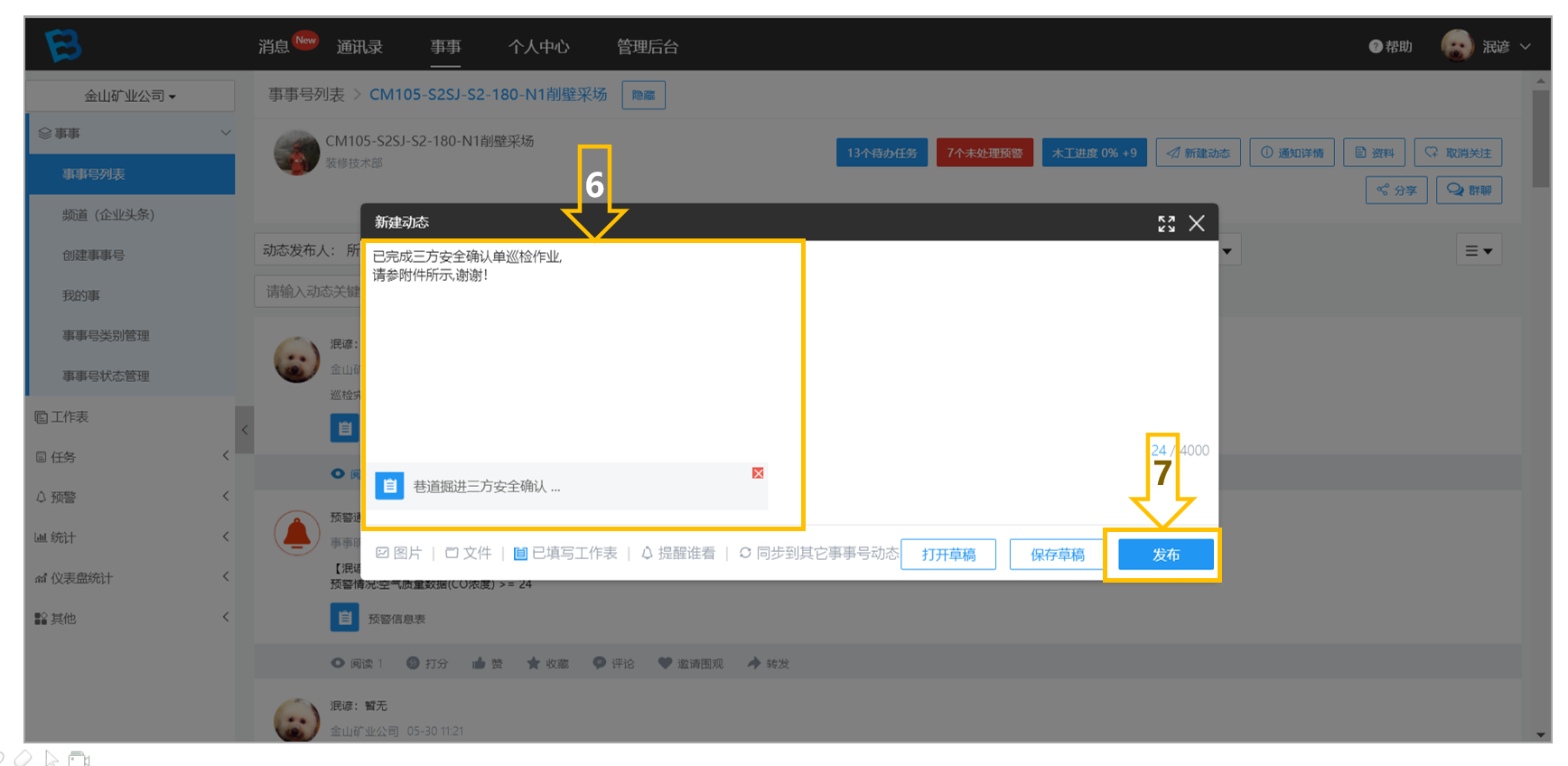Click the 请输入动态关键 search field

(308, 292)
